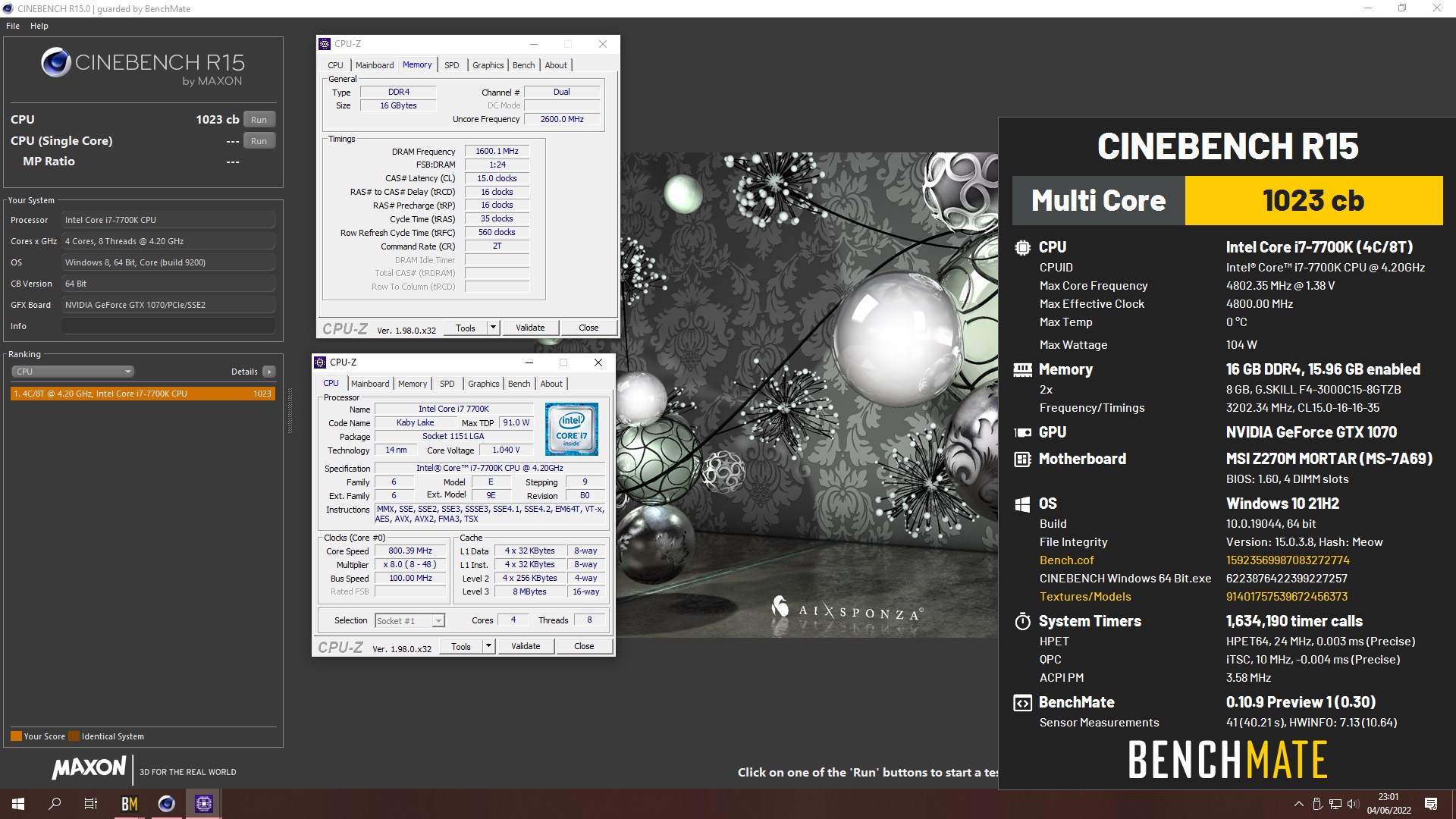This screenshot has height=819, width=1456.
Task: Open Help menu
Action: tap(39, 26)
